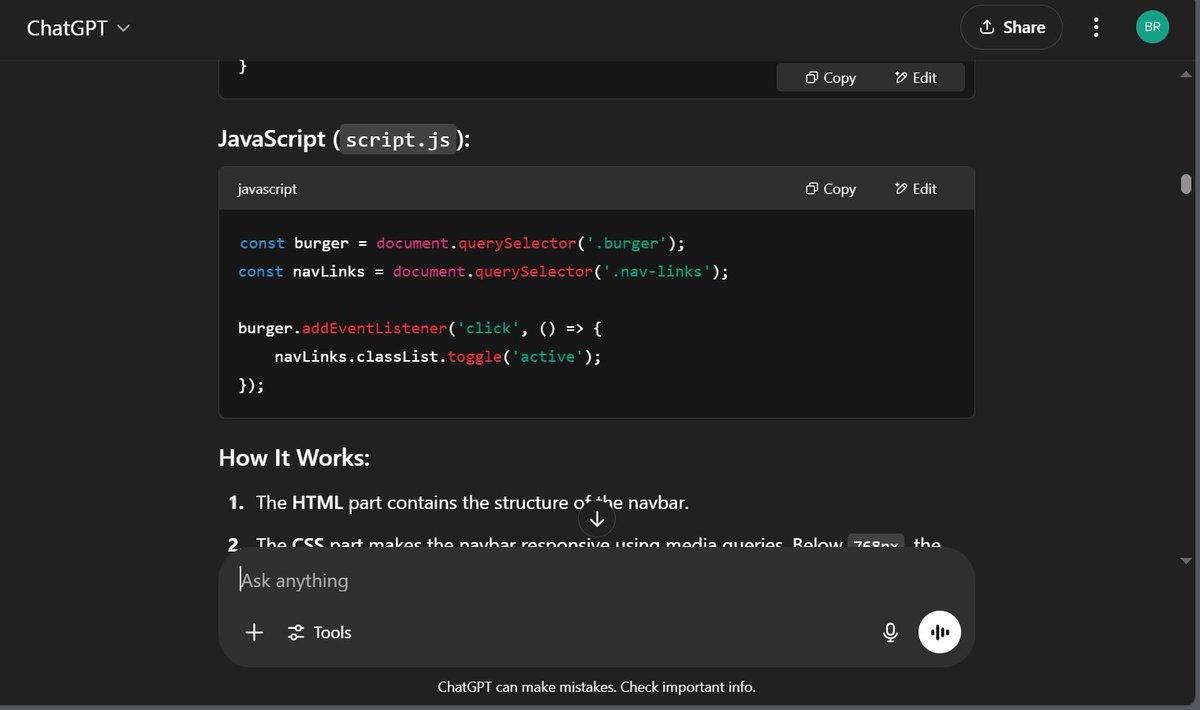Click the 'How It Works:' heading
The image size is (1200, 710).
(295, 458)
